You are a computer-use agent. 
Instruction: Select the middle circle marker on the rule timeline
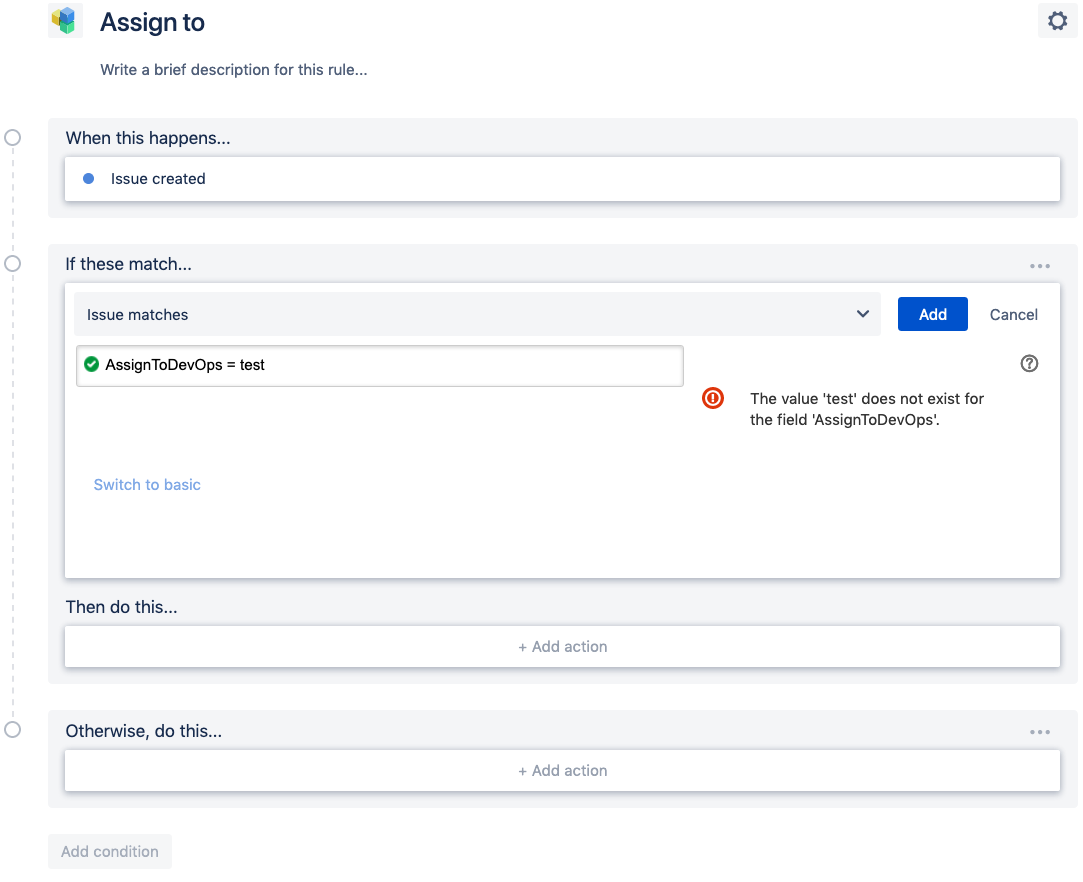tap(12, 264)
